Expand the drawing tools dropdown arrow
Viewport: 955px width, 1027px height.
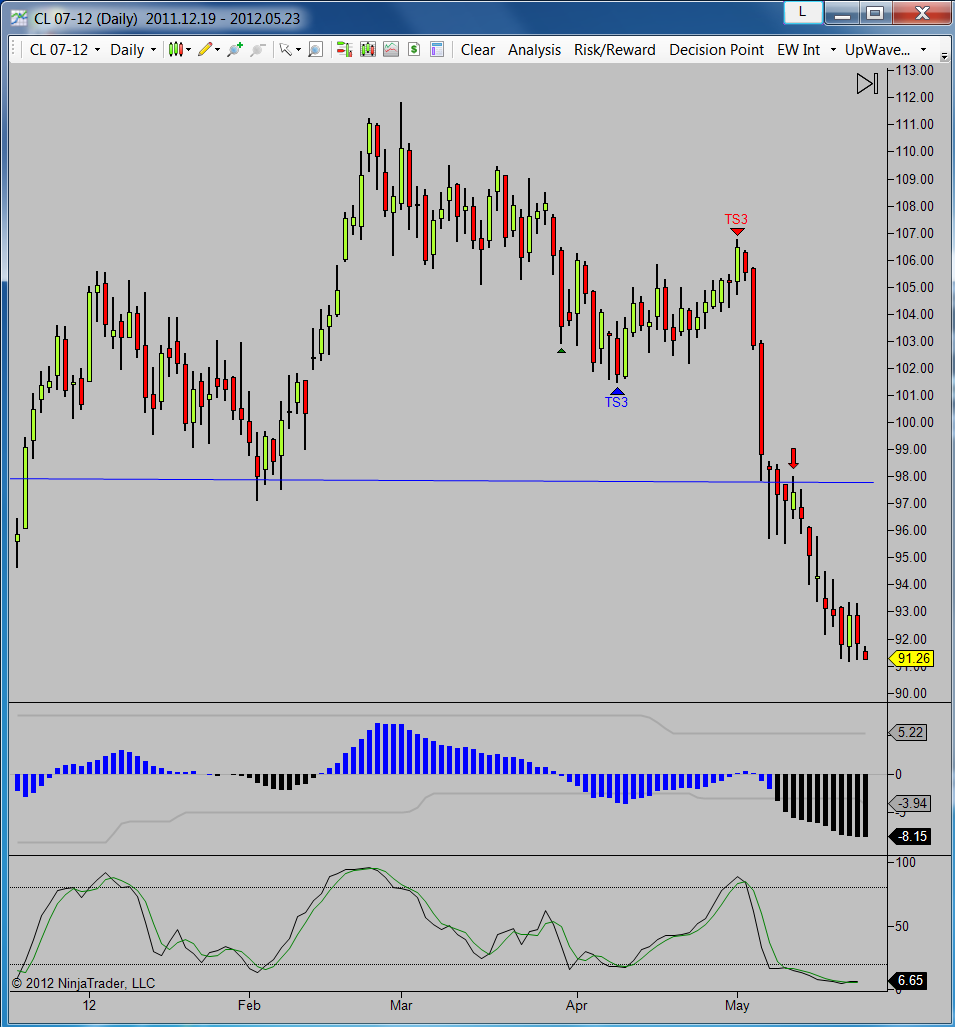tap(217, 50)
